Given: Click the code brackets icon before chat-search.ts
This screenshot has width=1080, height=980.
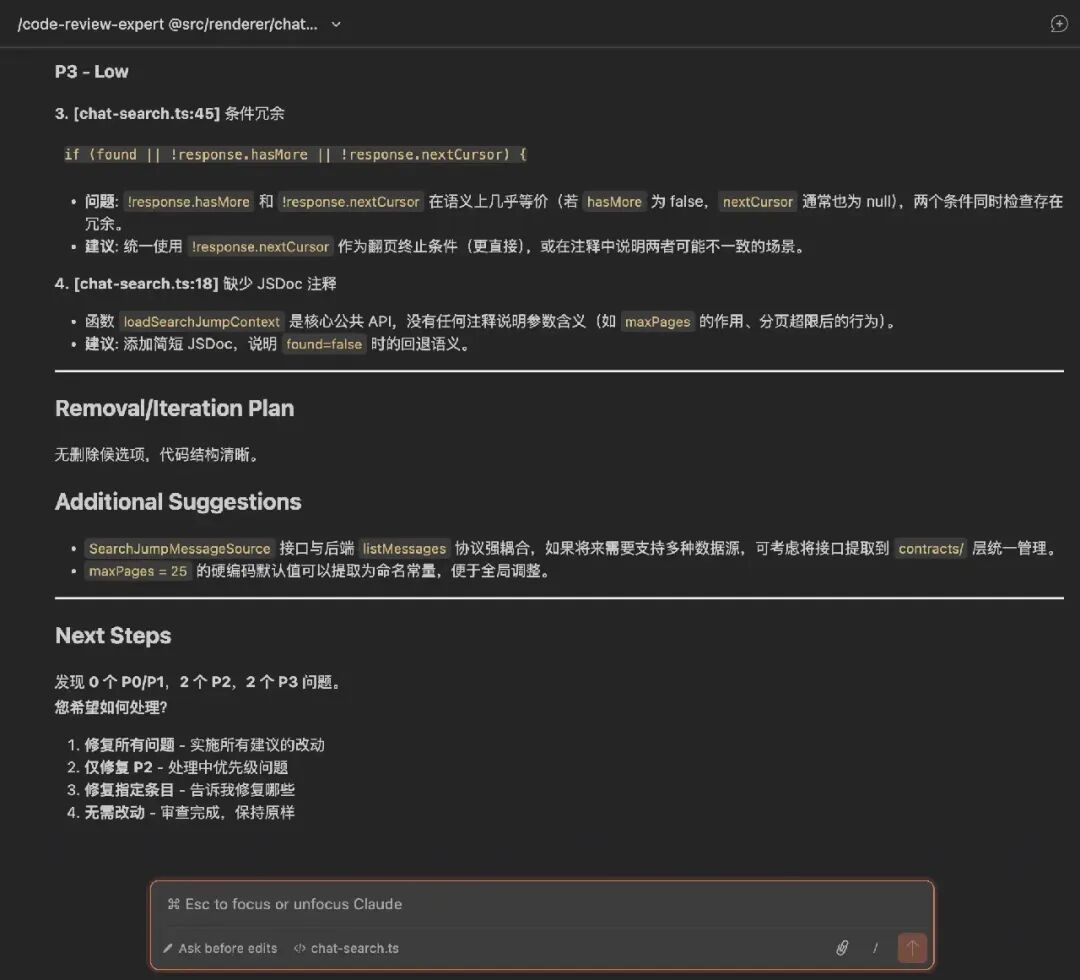Looking at the screenshot, I should coord(300,948).
